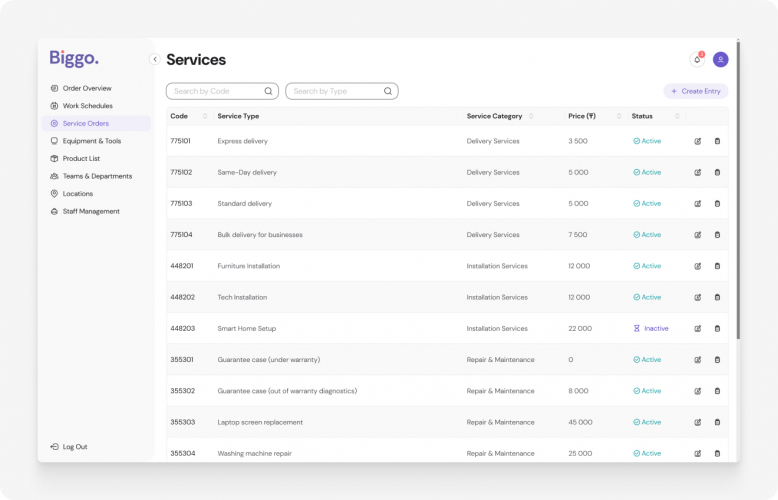This screenshot has height=500, width=778.
Task: Delete the Tech Installation entry
Action: click(717, 298)
